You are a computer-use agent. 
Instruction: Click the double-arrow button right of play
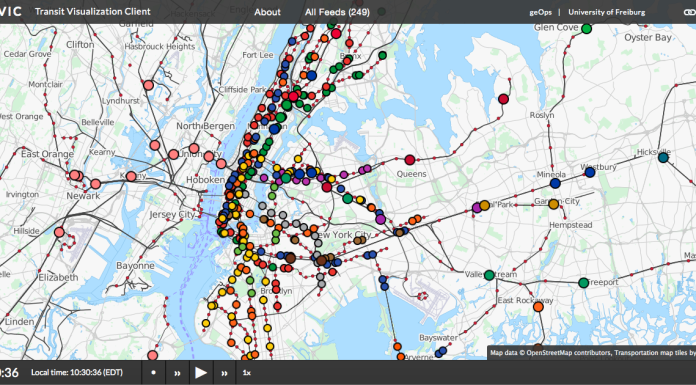[225, 373]
